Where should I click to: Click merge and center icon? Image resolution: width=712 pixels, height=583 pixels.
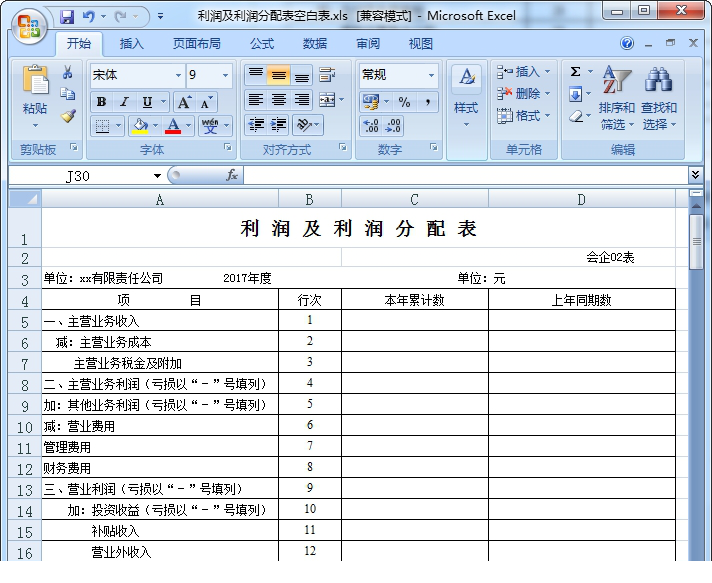(327, 100)
